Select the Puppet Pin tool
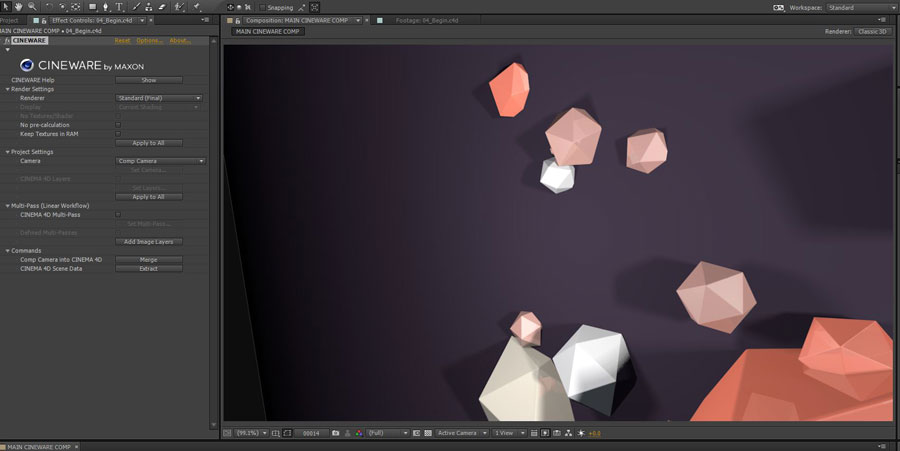Image resolution: width=900 pixels, height=451 pixels. [x=196, y=7]
